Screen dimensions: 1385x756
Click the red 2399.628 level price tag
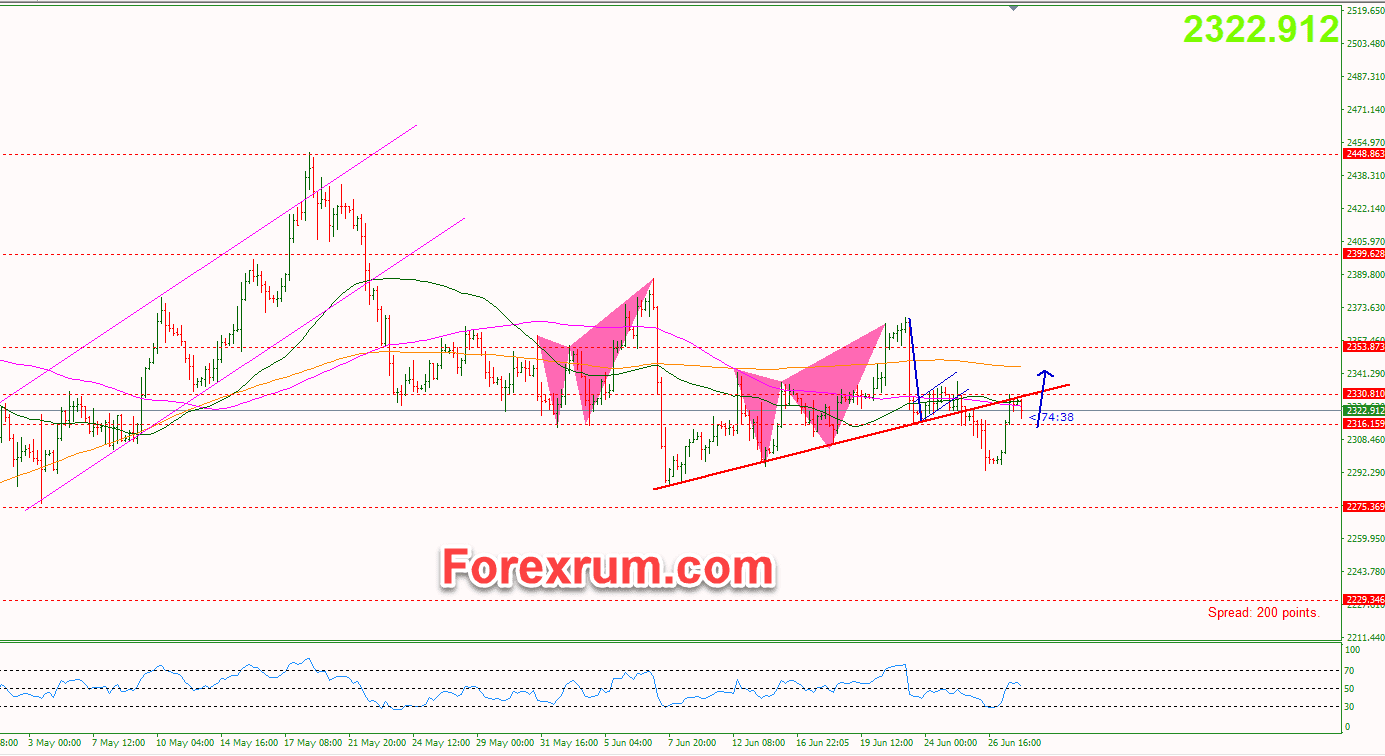point(1365,254)
